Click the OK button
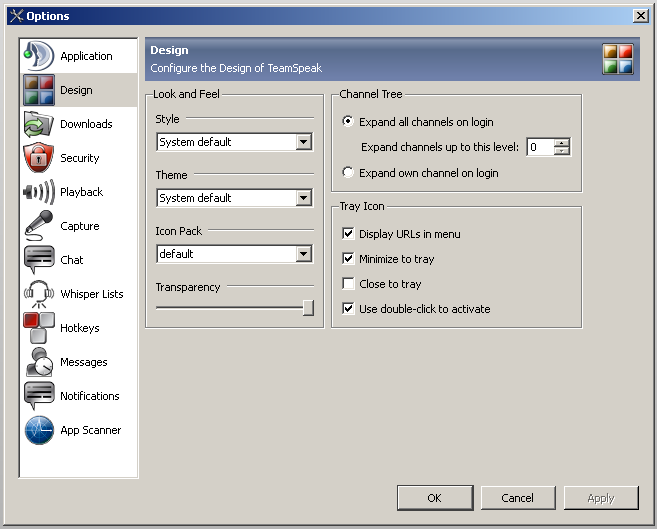Image resolution: width=657 pixels, height=529 pixels. (x=435, y=498)
